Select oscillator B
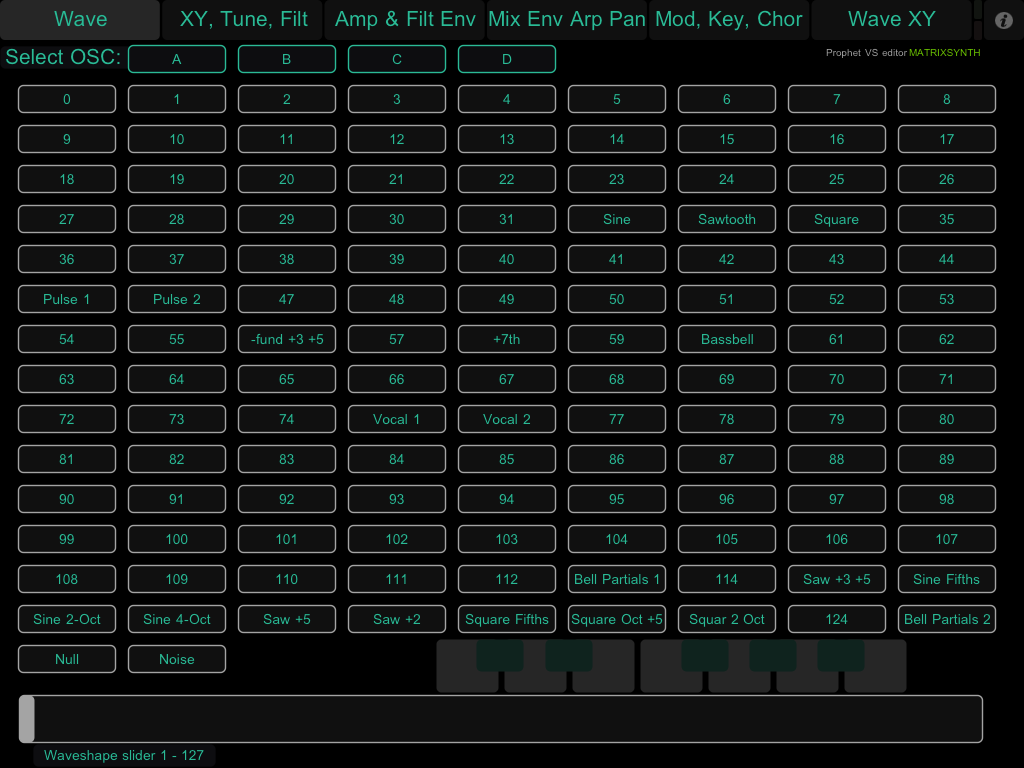Screen dimensions: 1024x768 pos(287,59)
